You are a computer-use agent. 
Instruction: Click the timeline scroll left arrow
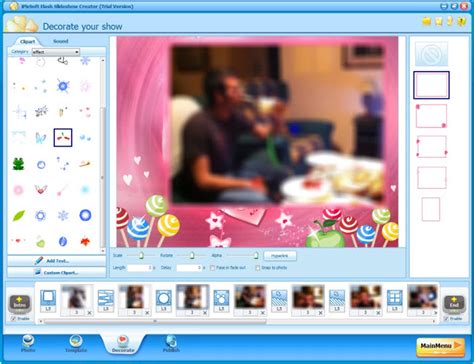pyautogui.click(x=41, y=321)
